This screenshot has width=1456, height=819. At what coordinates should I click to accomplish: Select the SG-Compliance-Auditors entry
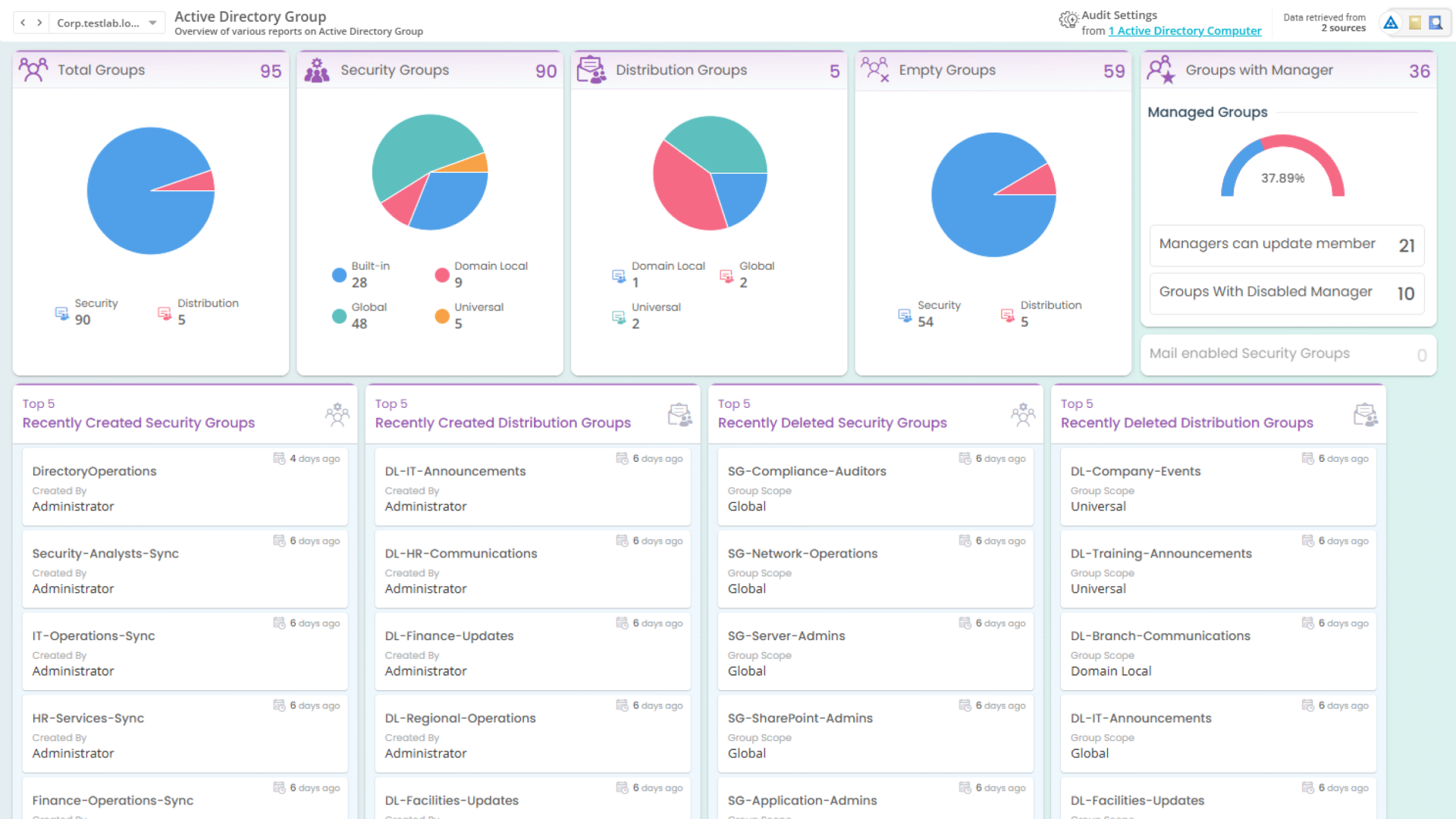tap(875, 486)
